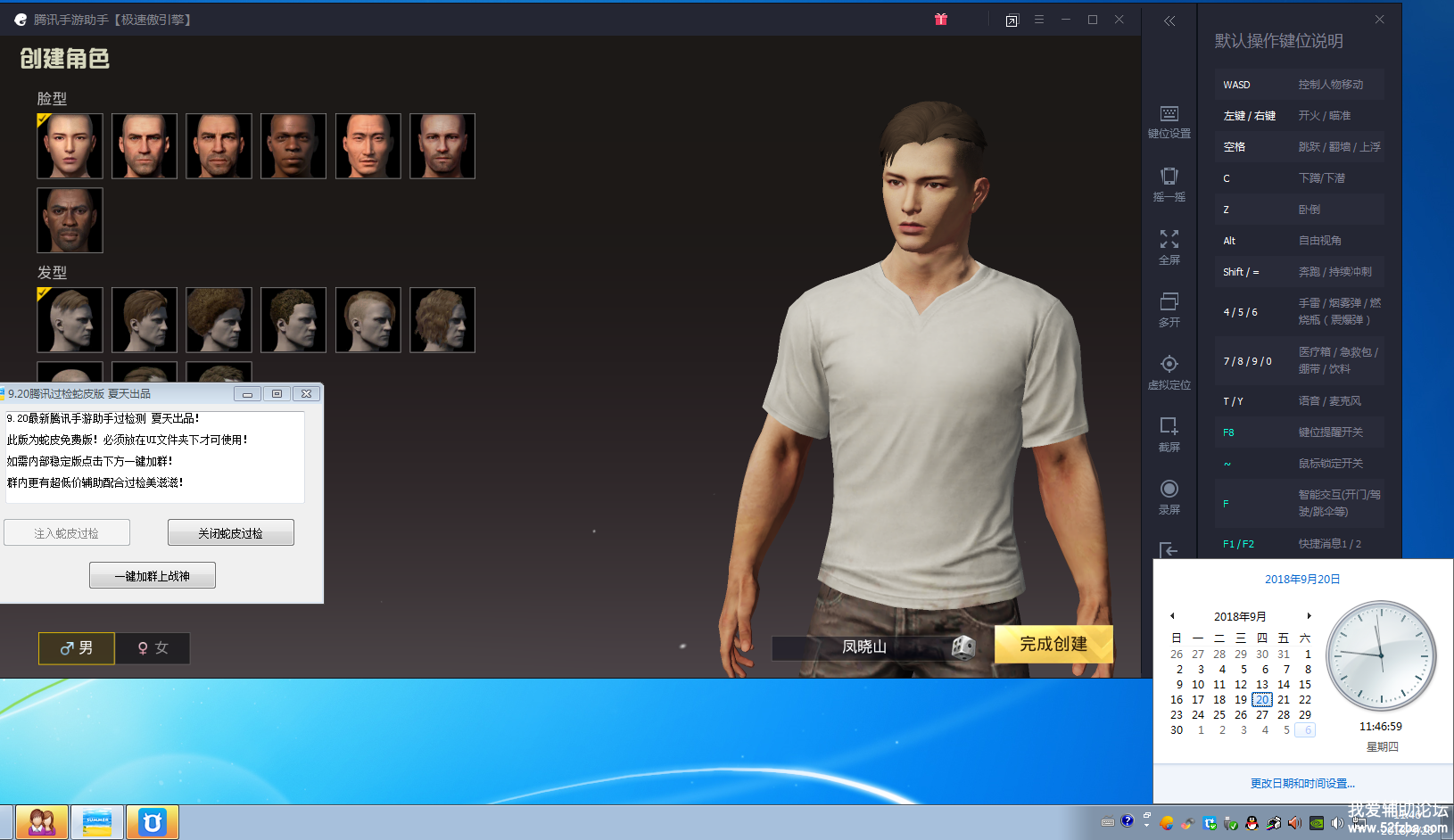Click 一键加群上战神 button
Viewport: 1454px width, 840px height.
point(153,576)
